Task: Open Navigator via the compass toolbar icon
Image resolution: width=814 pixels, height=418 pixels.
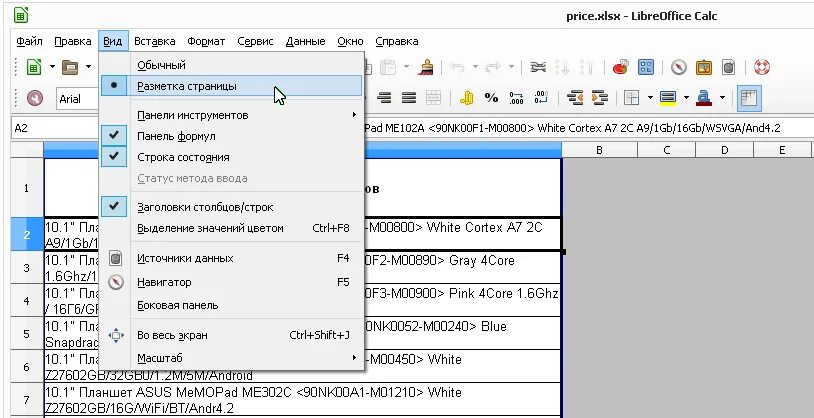Action: [679, 67]
